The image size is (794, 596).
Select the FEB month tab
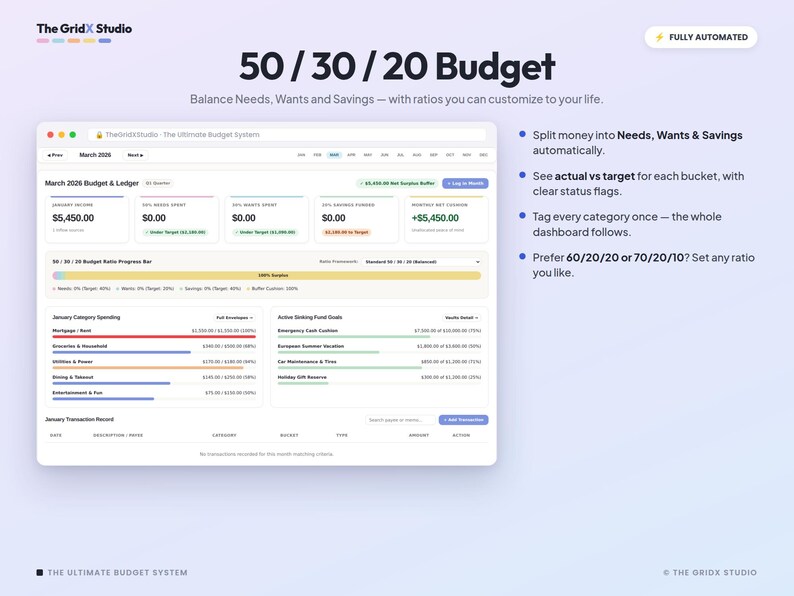coord(317,155)
